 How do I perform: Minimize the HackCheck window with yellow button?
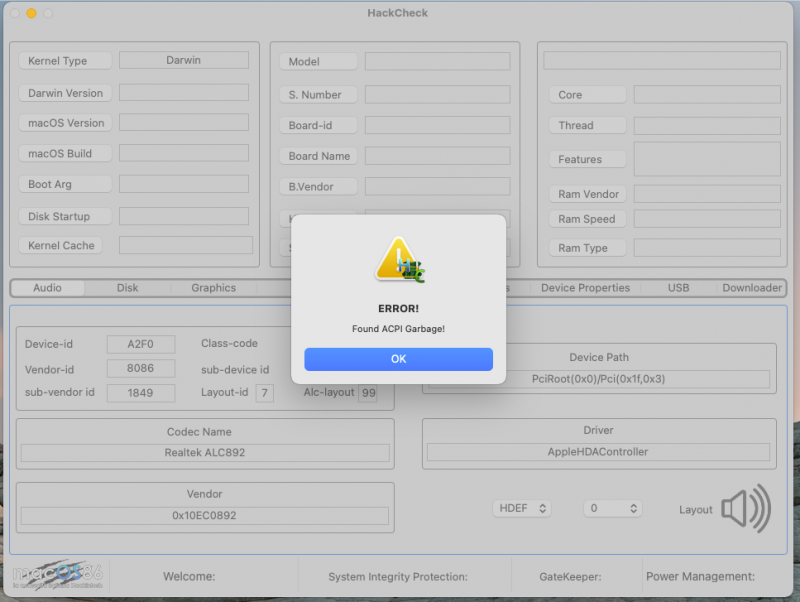pos(32,13)
